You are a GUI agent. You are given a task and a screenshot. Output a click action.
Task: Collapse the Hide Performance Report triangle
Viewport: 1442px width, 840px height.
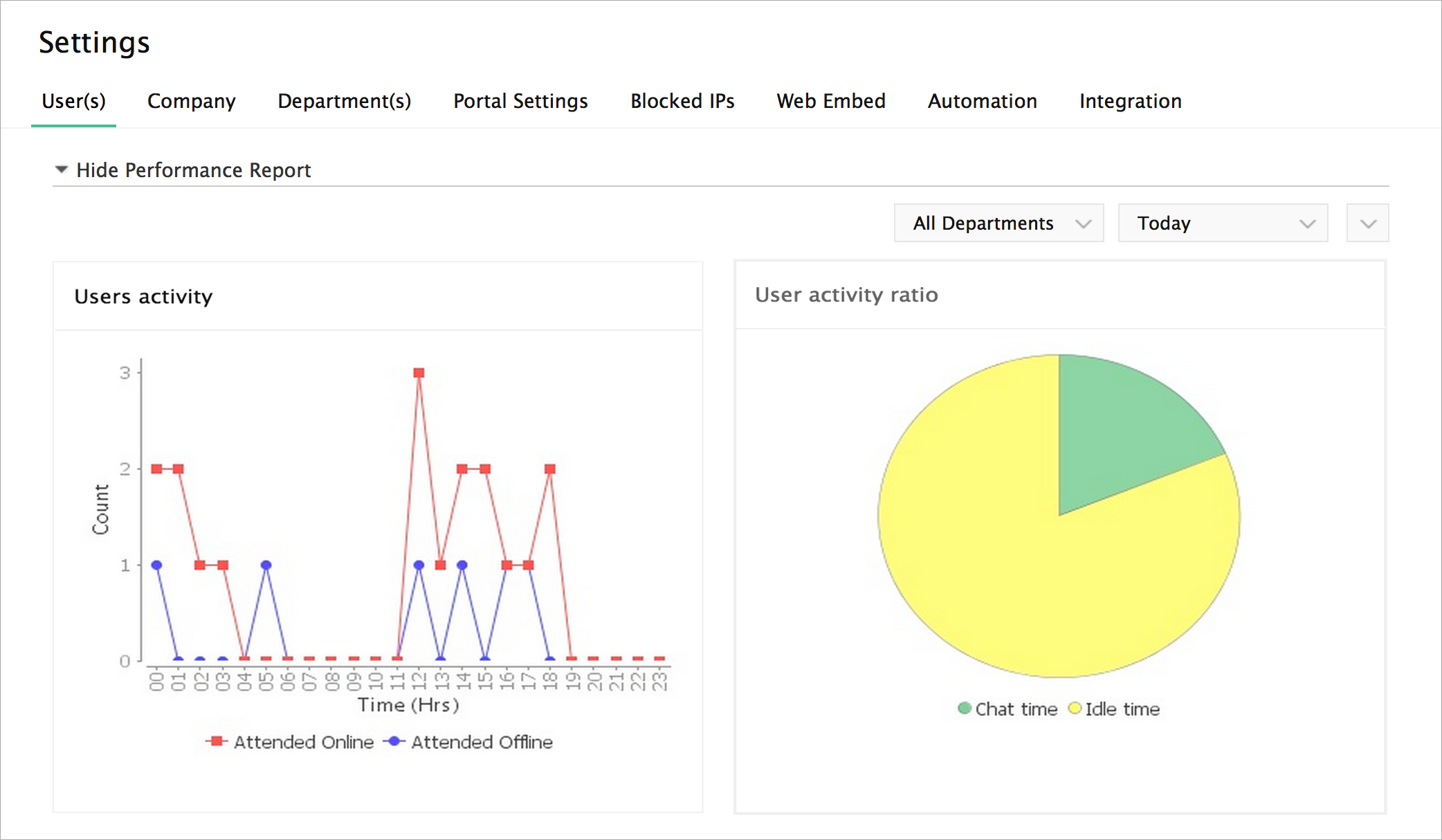click(x=62, y=170)
